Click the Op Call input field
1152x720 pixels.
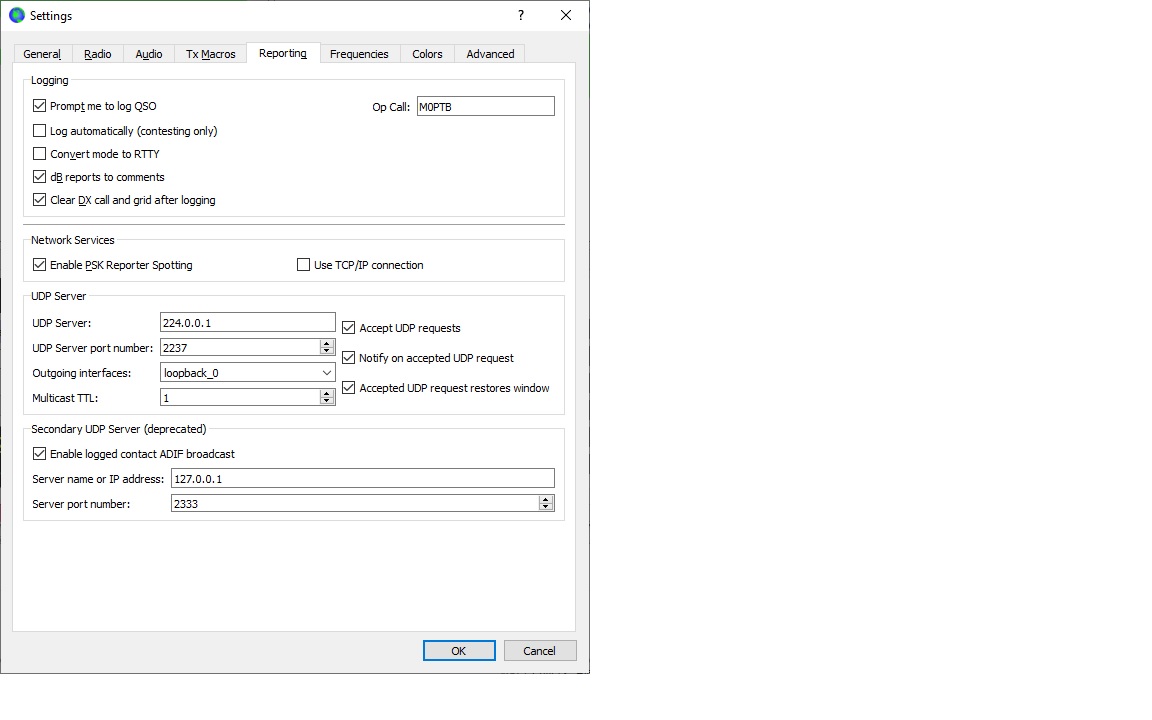[x=486, y=107]
